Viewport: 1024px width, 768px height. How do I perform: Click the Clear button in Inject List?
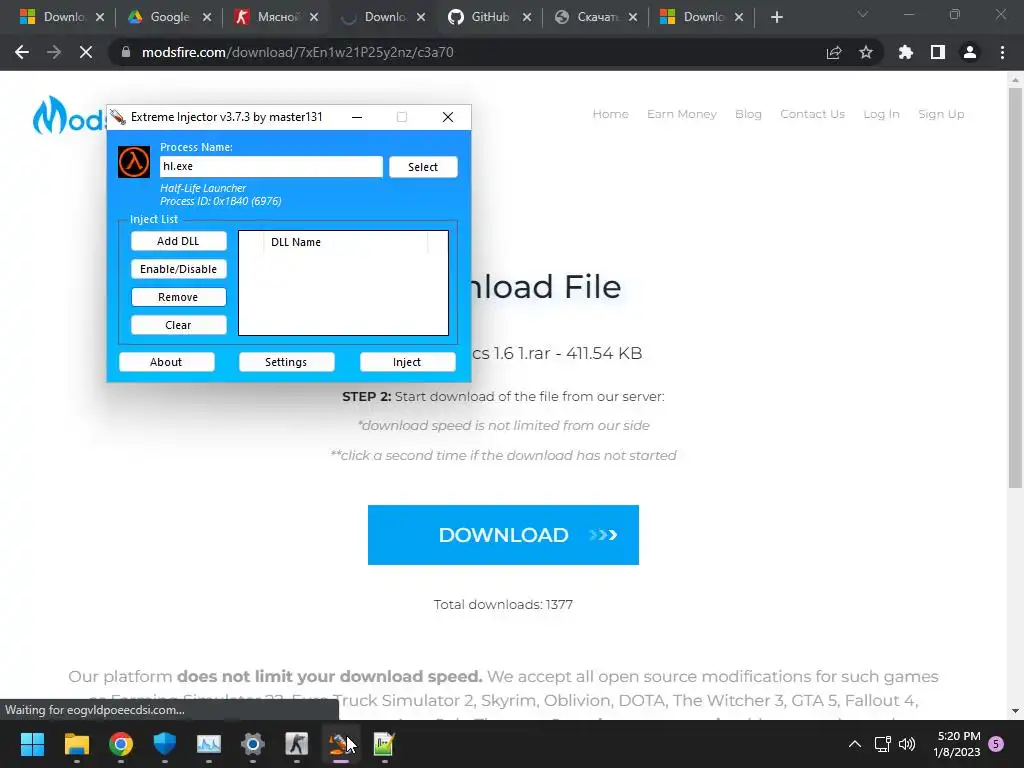(x=178, y=325)
